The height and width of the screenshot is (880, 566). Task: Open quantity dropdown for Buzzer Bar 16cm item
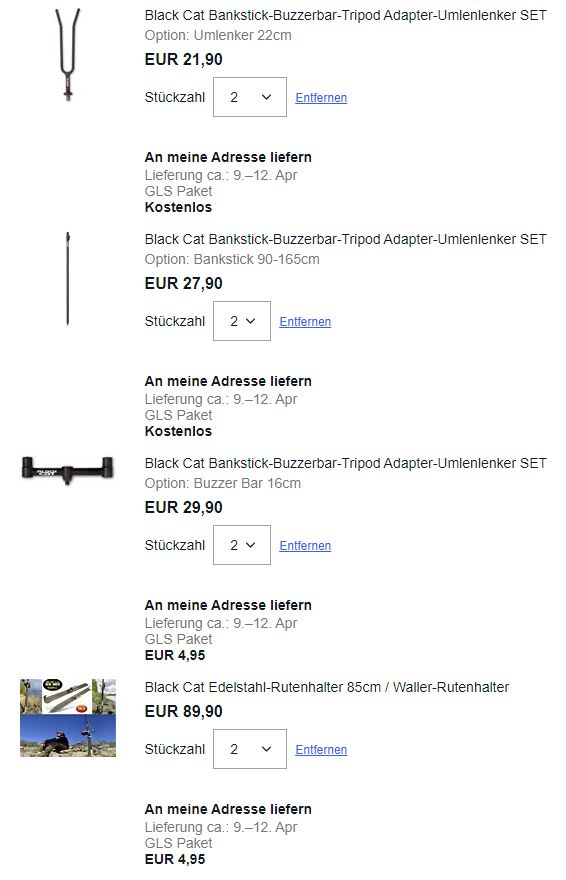click(x=242, y=545)
